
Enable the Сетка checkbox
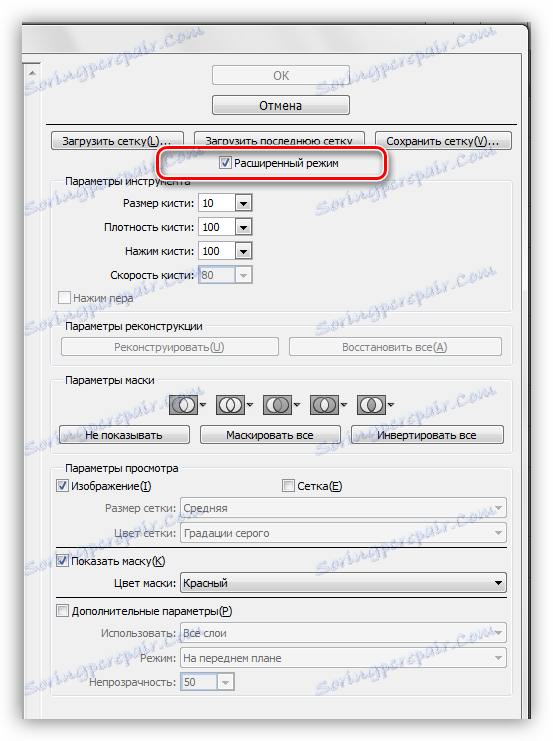[x=288, y=486]
